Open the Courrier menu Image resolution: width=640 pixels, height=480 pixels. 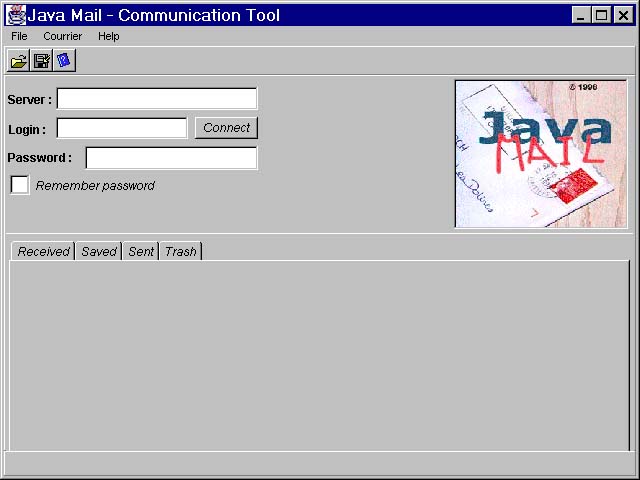coord(62,36)
